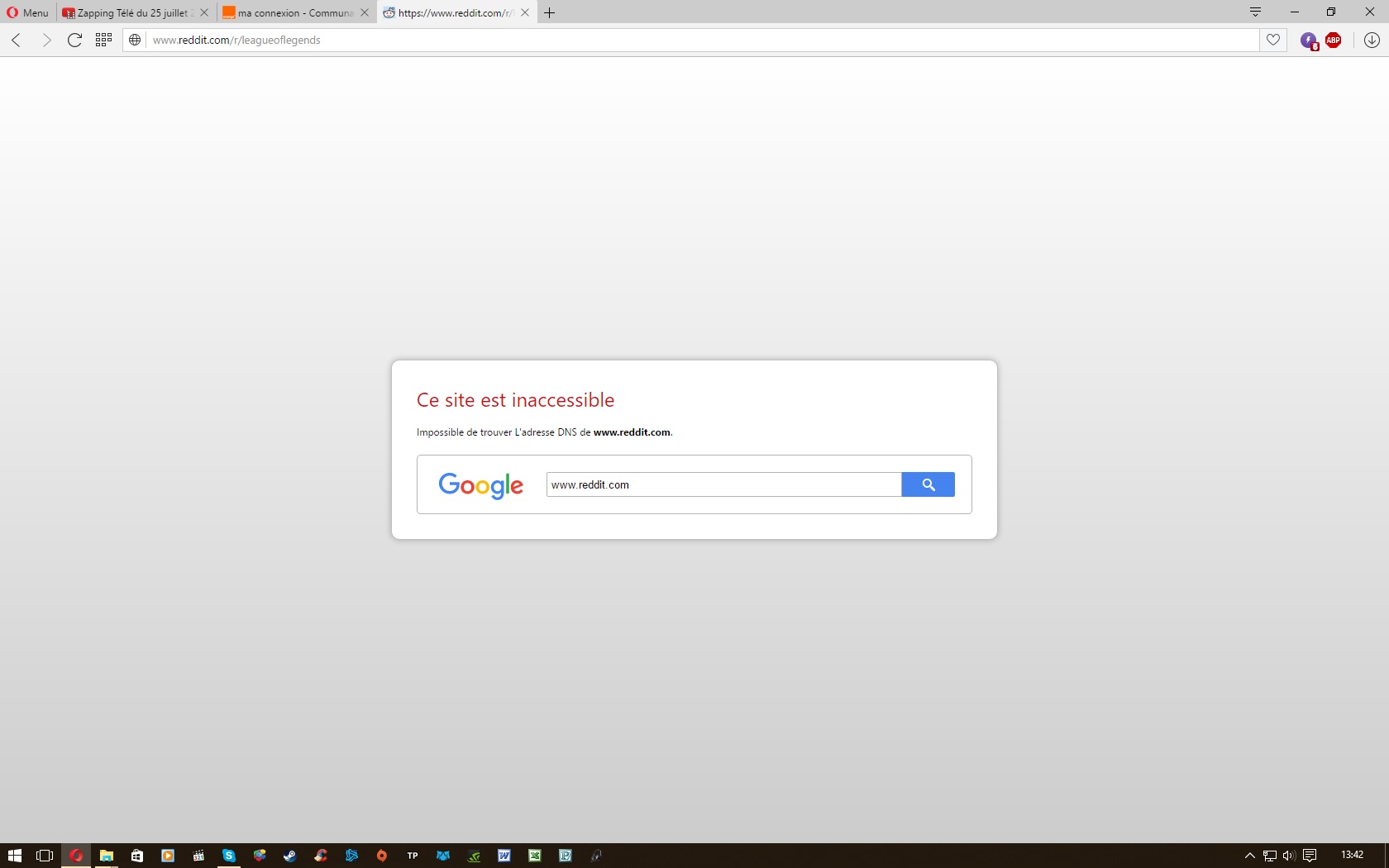Click the 'Ce site est inaccessible' heading

click(x=515, y=400)
